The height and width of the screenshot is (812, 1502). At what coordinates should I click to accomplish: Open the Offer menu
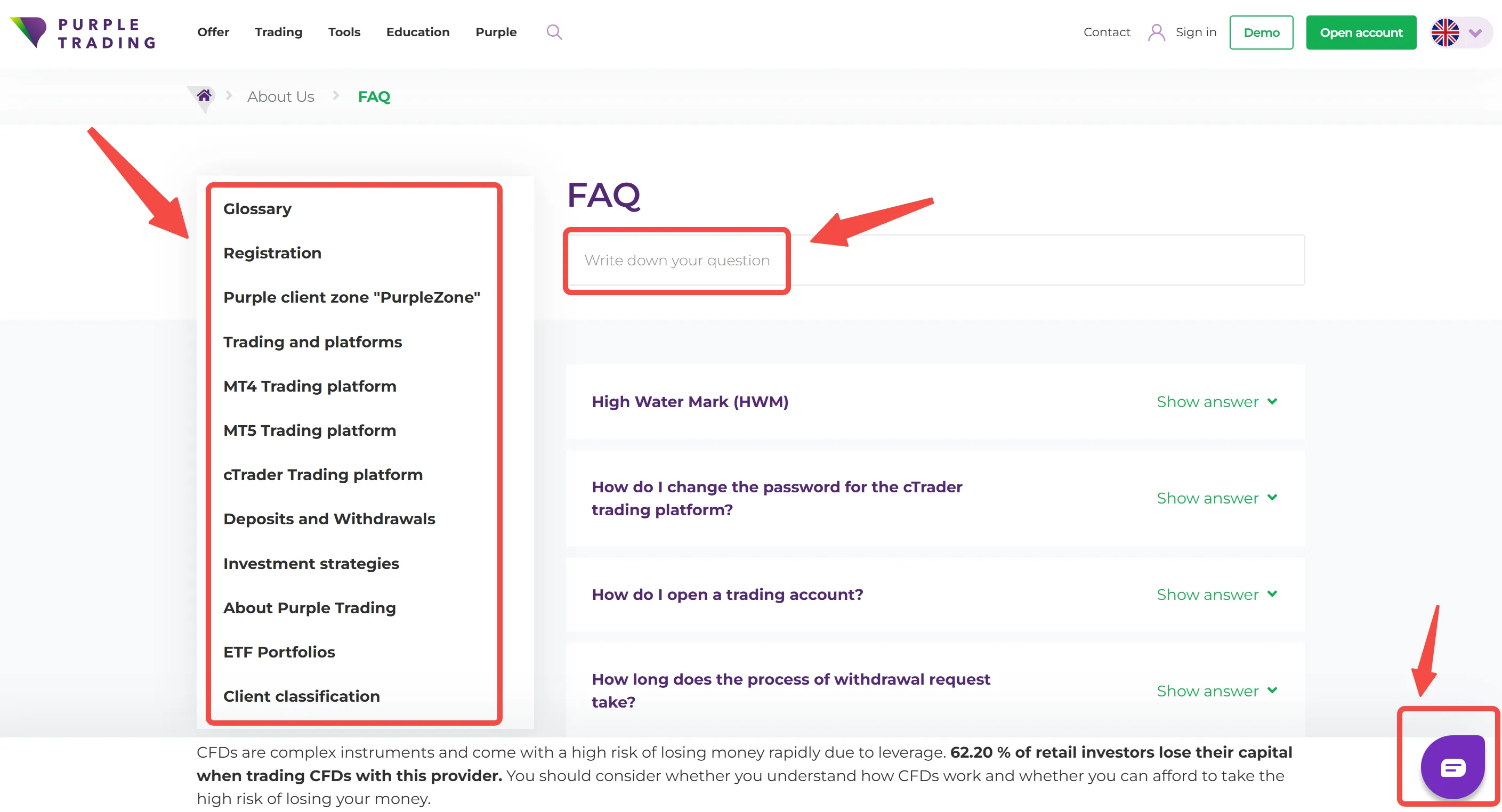coord(213,32)
